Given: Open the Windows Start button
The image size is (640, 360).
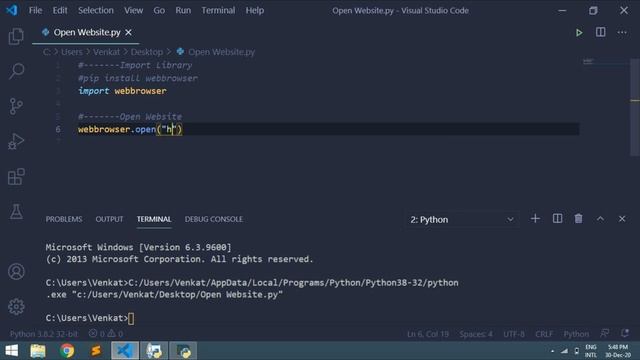Looking at the screenshot, I should (12, 351).
